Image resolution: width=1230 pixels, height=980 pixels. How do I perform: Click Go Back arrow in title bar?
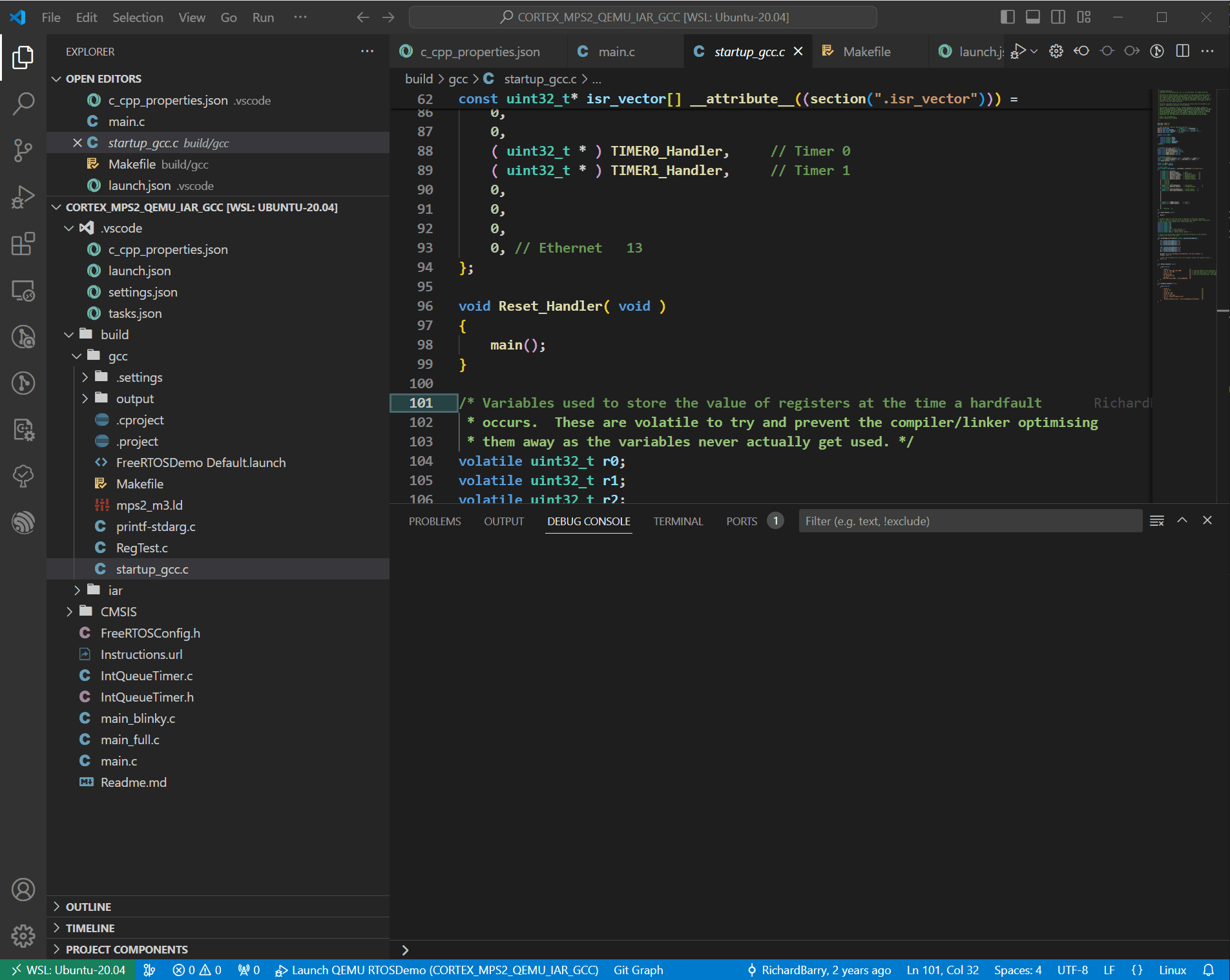(363, 17)
